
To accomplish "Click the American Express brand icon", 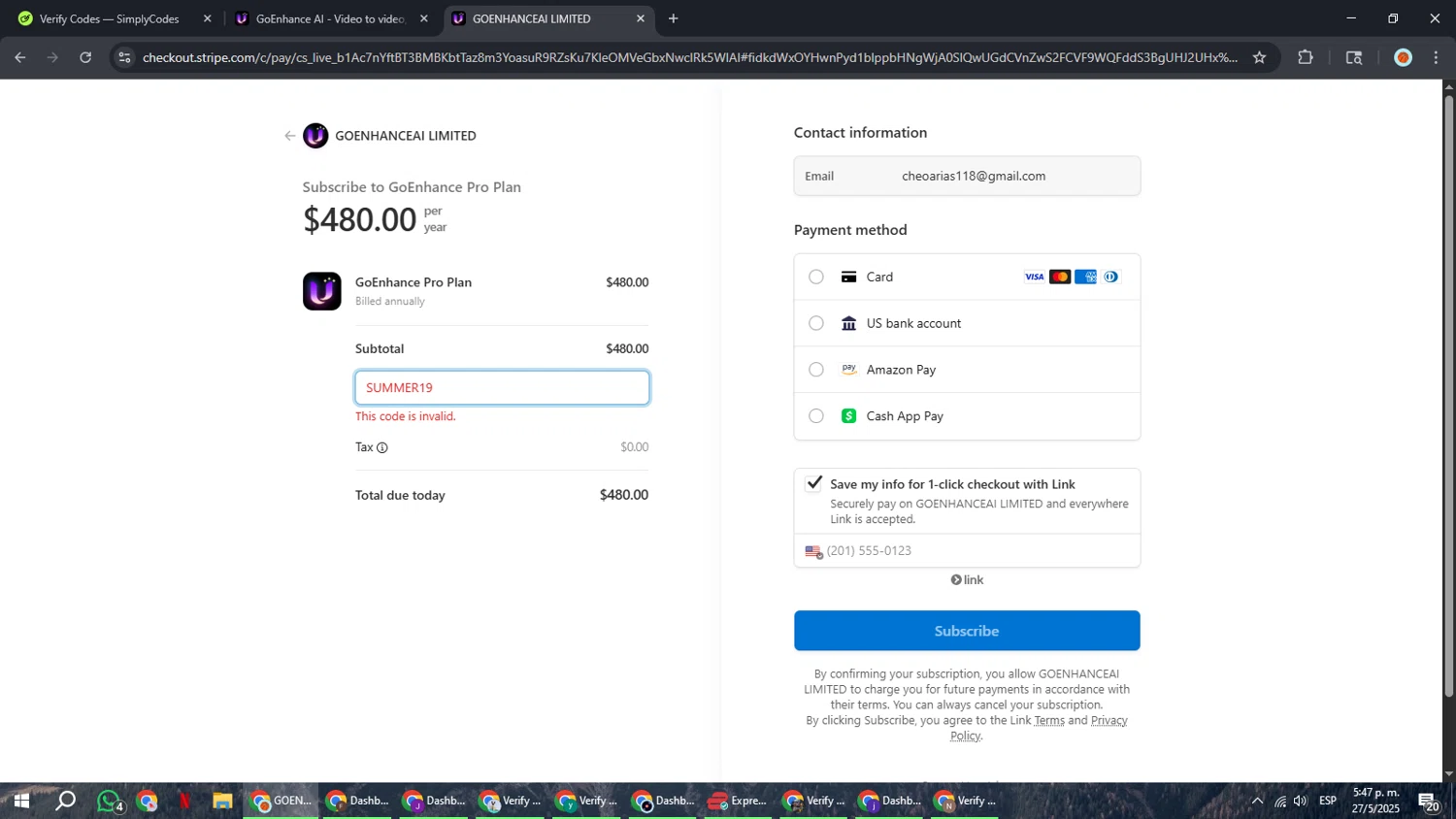I will (1085, 277).
